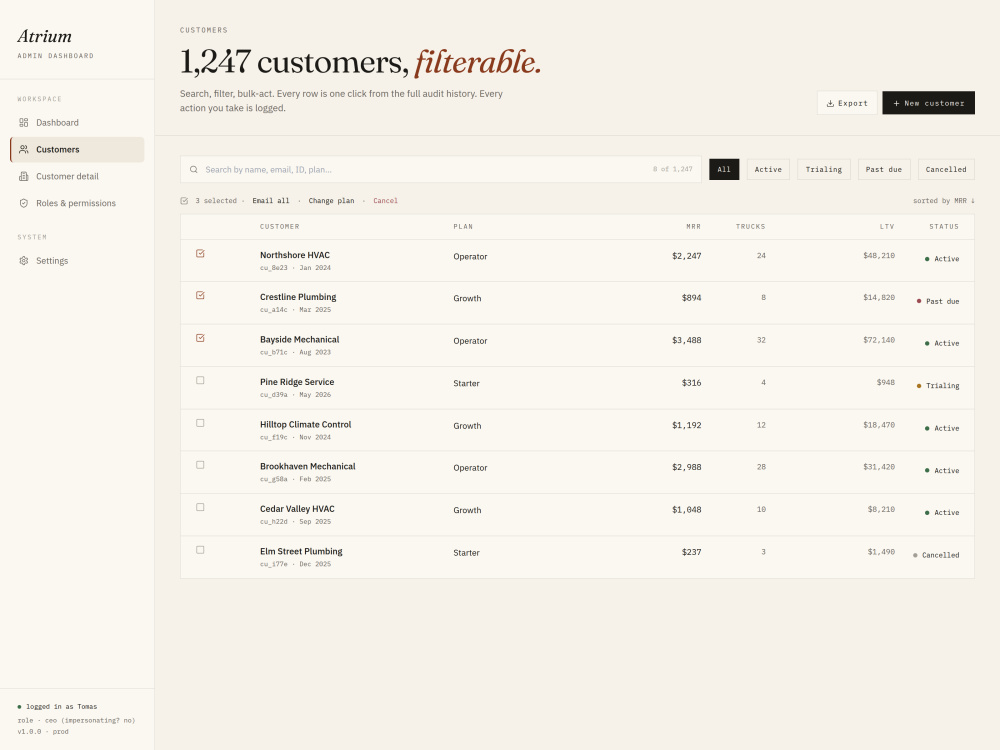1000x750 pixels.
Task: Click the Cancelled status of Elm Street
Action: click(936, 555)
